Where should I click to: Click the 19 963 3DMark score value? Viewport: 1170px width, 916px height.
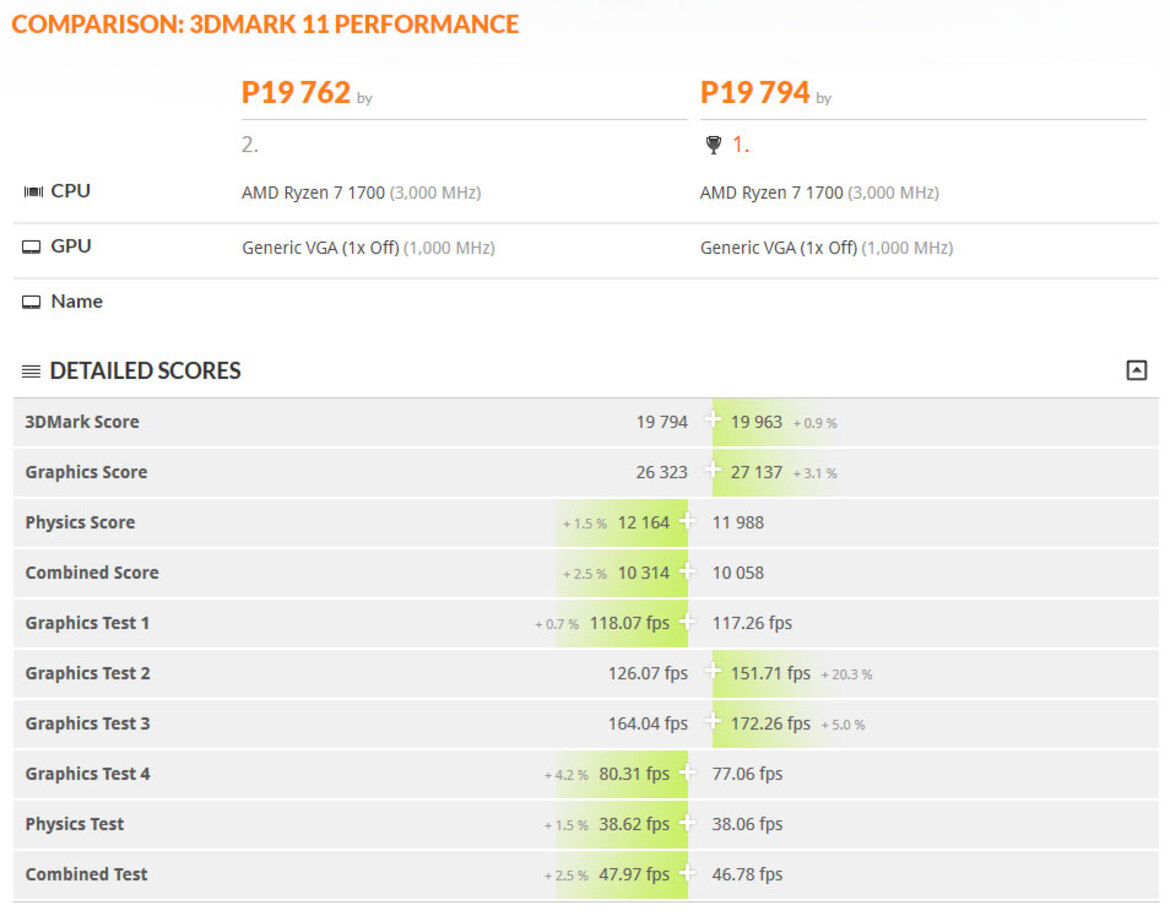pyautogui.click(x=756, y=422)
